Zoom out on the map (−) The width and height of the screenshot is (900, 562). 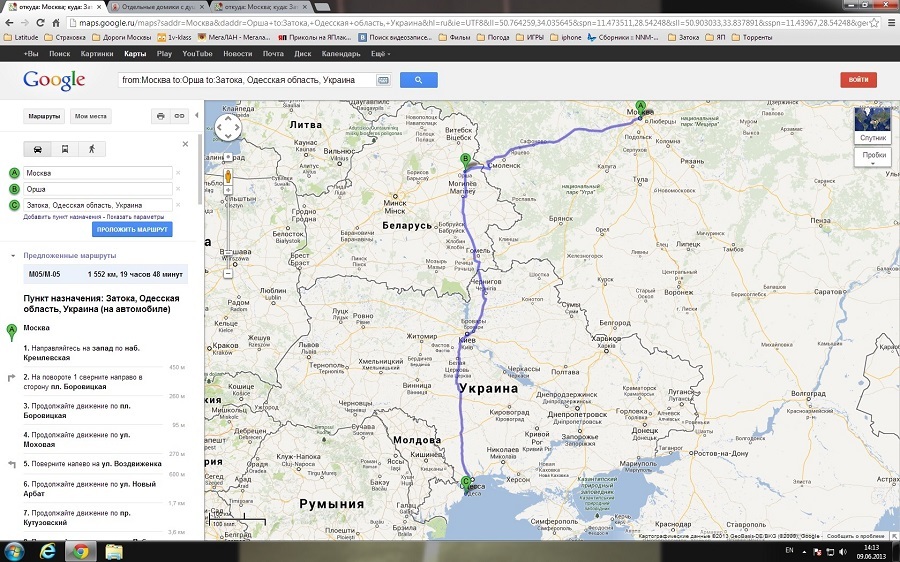[228, 274]
